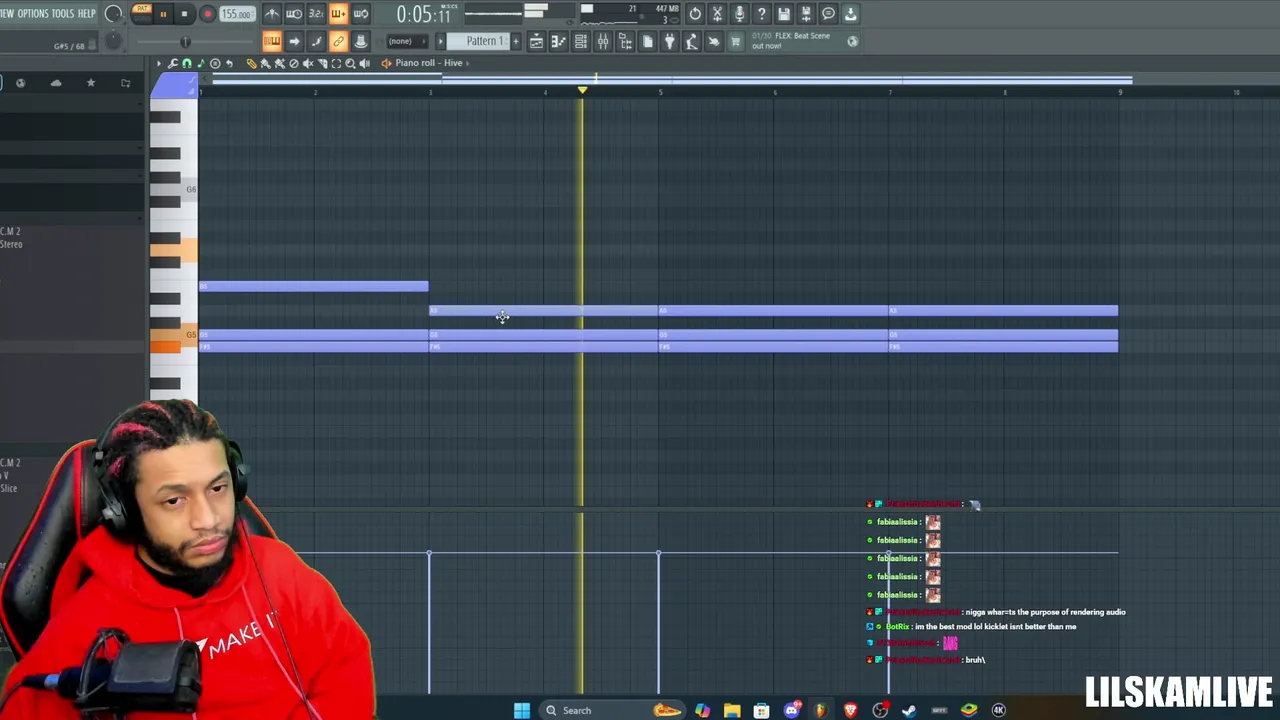Open help with question mark icon
The image size is (1280, 720).
[761, 14]
